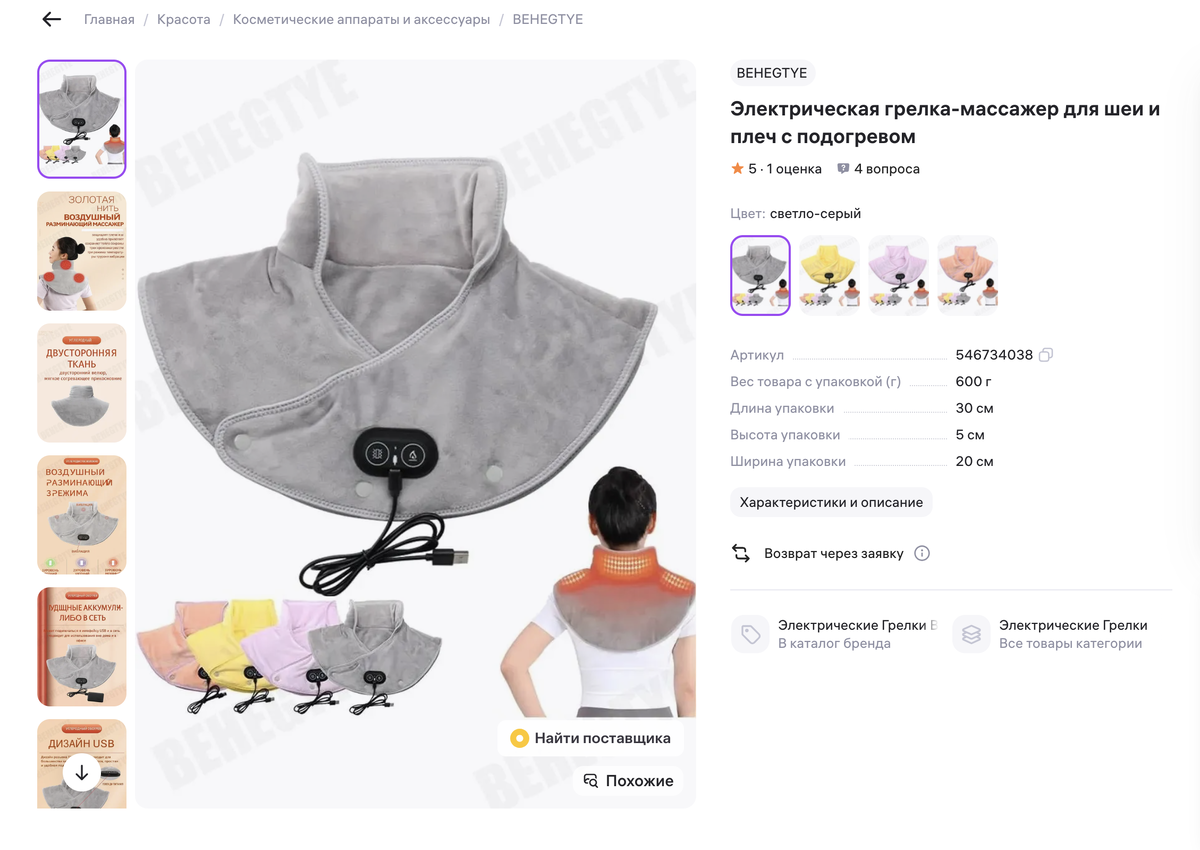Open brand catalog tag icon

pyautogui.click(x=750, y=634)
